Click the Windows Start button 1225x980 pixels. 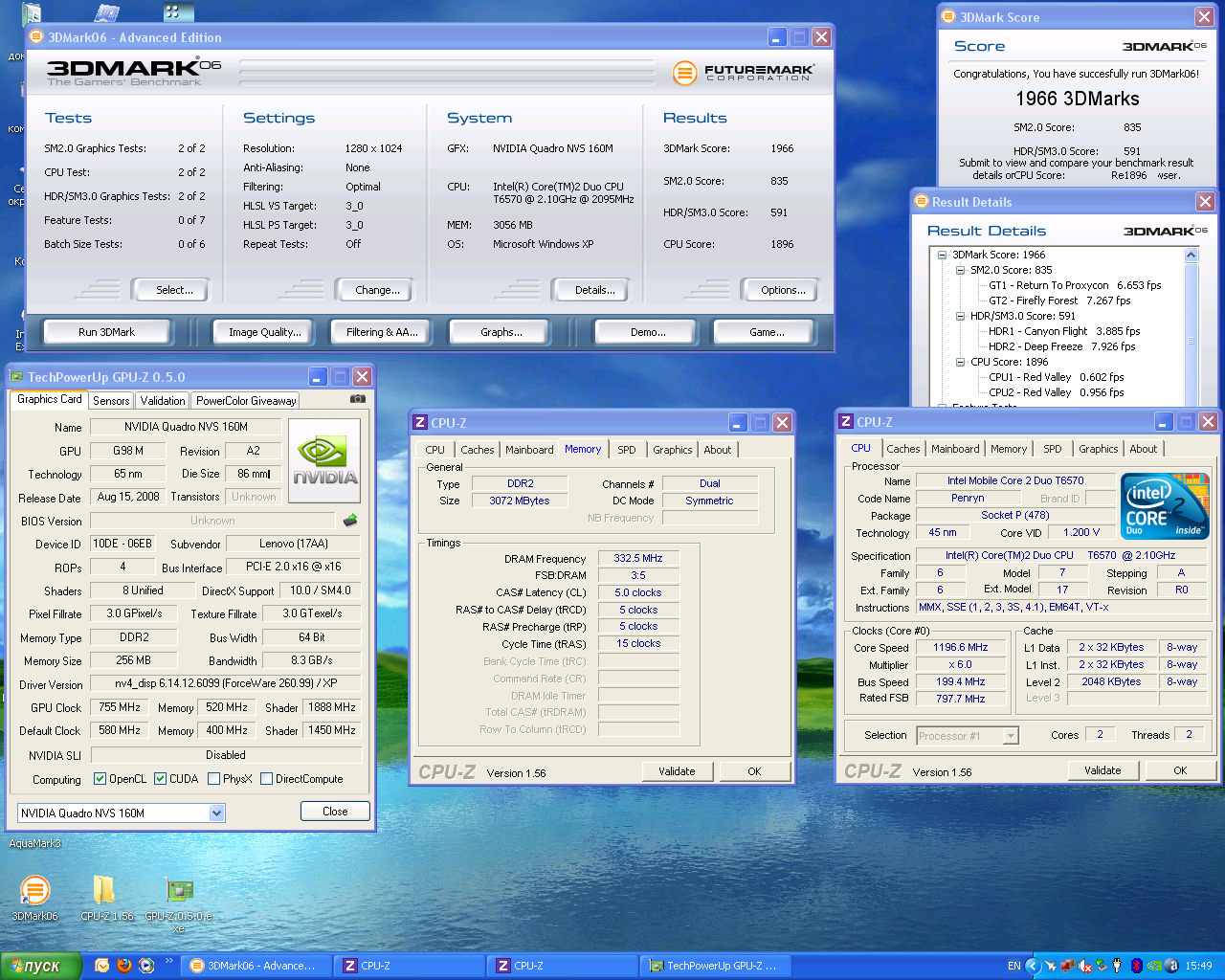(42, 966)
